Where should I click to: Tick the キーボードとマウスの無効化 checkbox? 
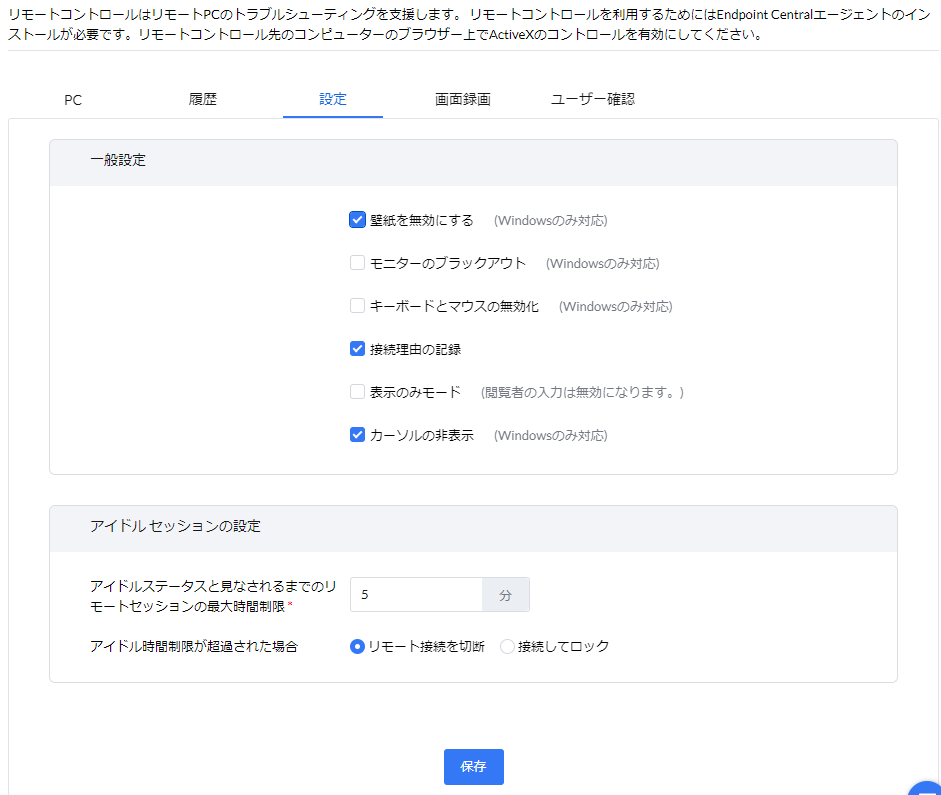(x=357, y=306)
